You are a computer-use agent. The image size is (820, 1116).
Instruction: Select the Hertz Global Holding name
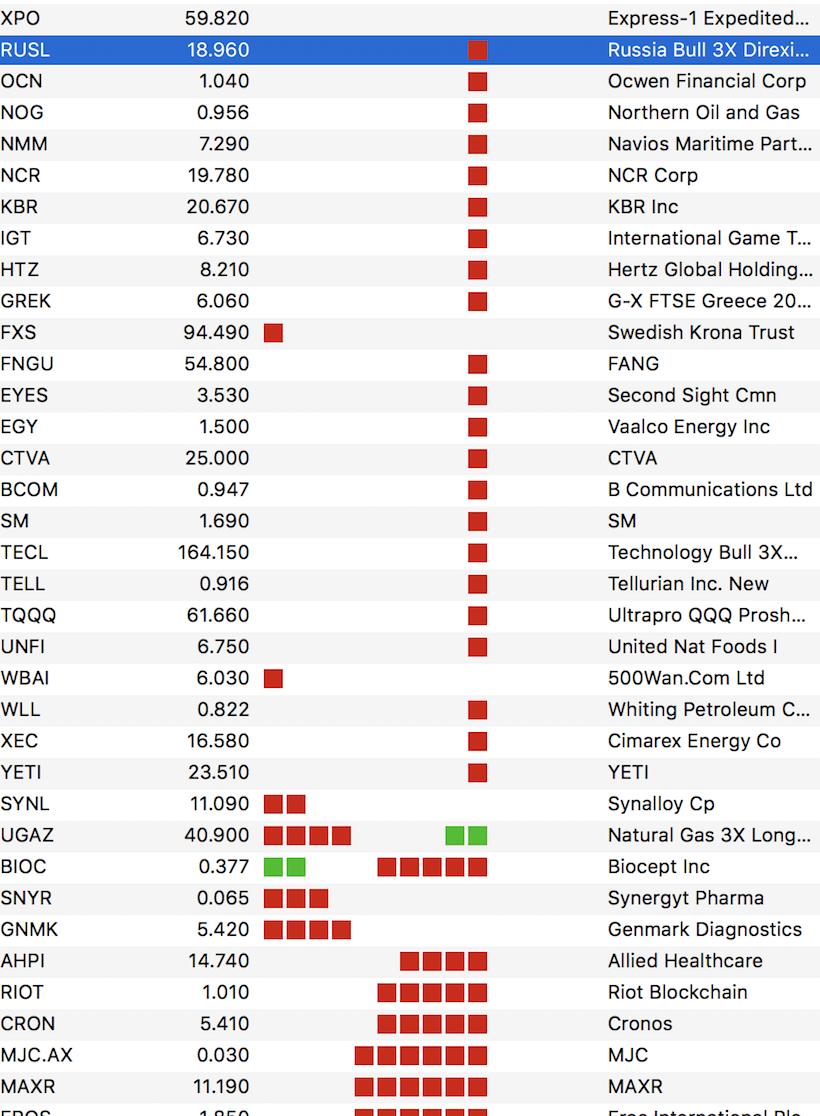(x=709, y=270)
